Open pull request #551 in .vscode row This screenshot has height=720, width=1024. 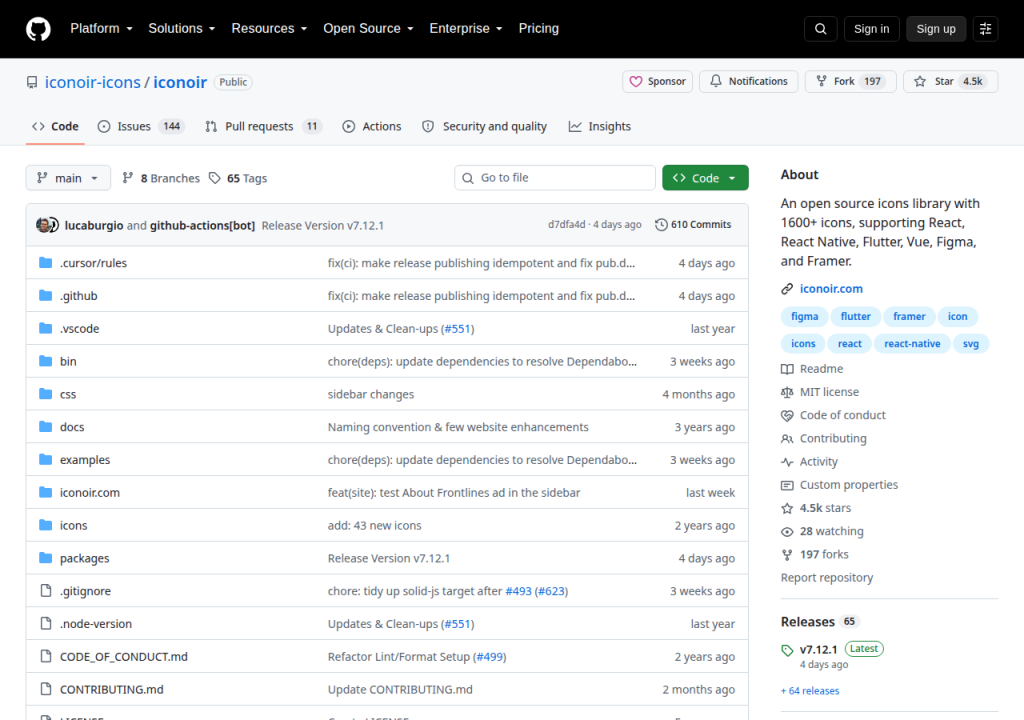(x=457, y=329)
